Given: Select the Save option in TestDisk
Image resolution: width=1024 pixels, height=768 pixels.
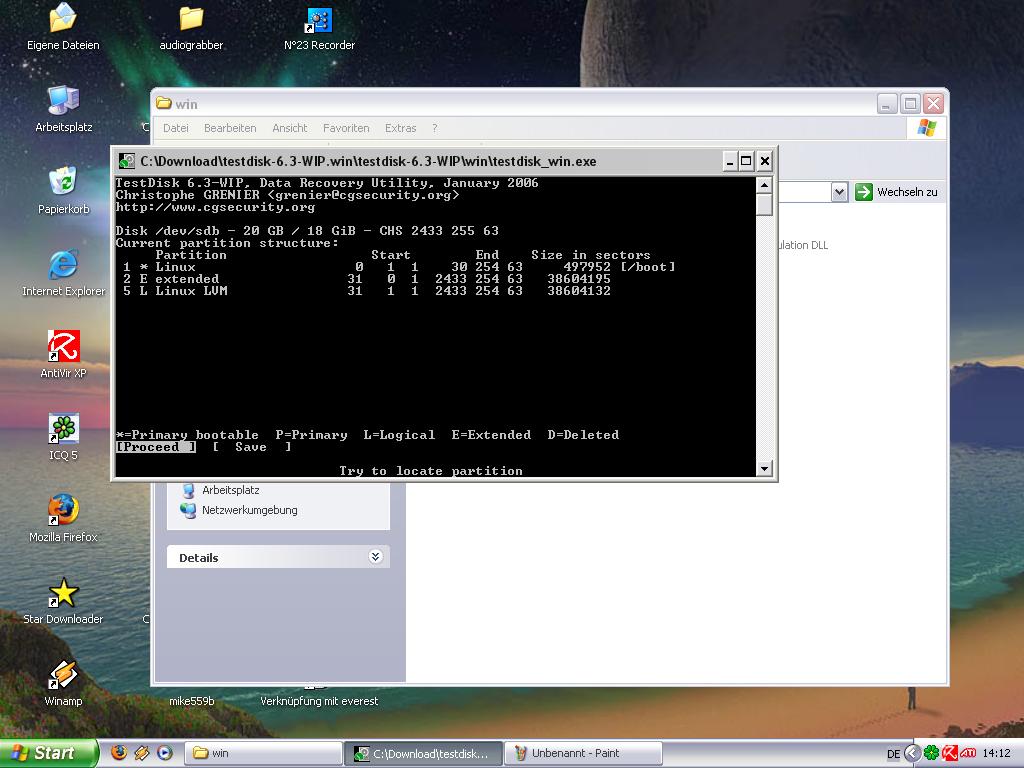Looking at the screenshot, I should click(251, 447).
